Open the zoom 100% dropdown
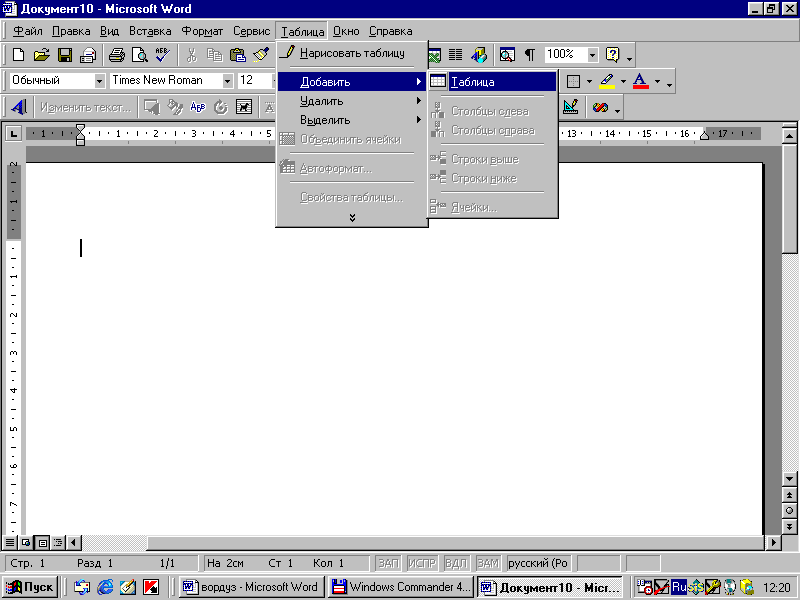This screenshot has height=600, width=800. click(592, 55)
